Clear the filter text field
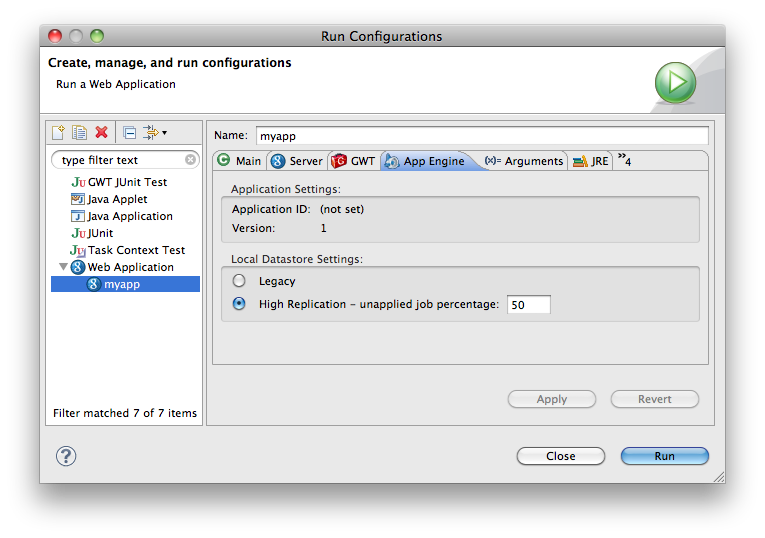 click(x=190, y=160)
